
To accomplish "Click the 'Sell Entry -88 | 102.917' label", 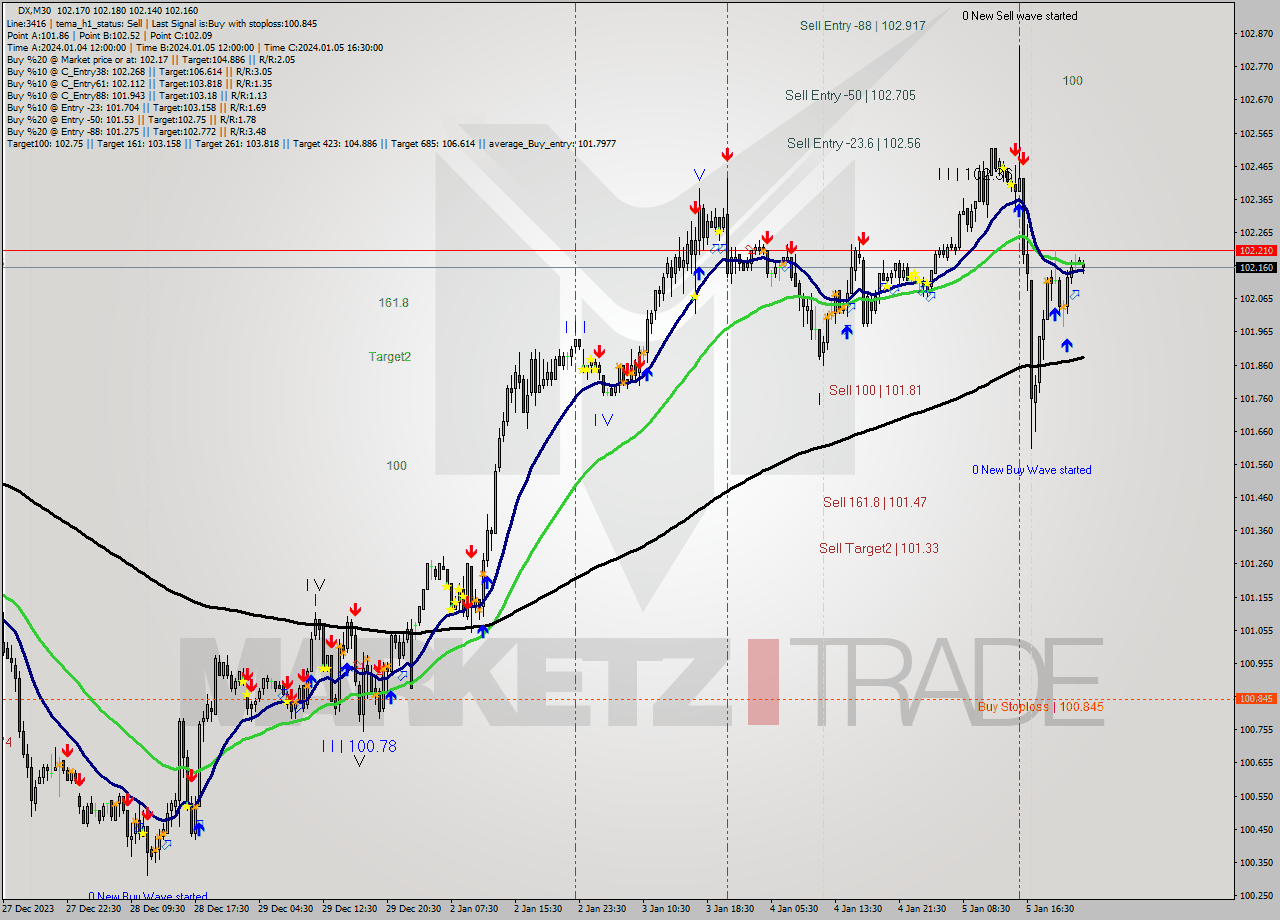I will click(x=862, y=25).
